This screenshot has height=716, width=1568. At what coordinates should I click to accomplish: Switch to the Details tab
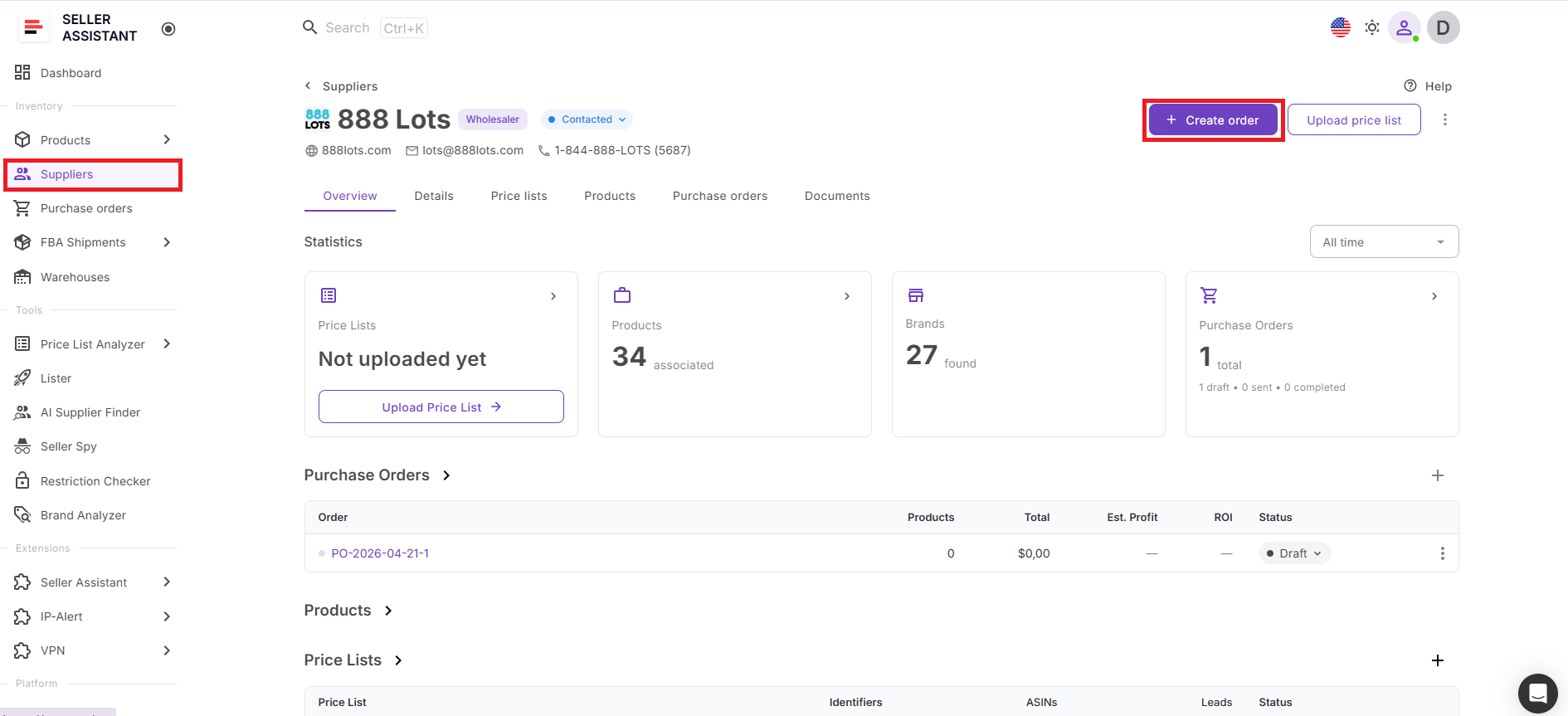coord(434,196)
